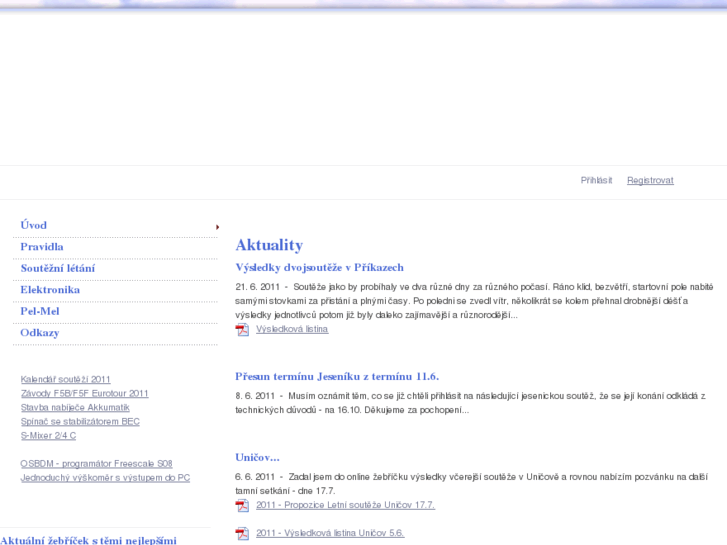727x545 pixels.
Task: Select Pel-Mel in sidebar menu
Action: tap(40, 311)
